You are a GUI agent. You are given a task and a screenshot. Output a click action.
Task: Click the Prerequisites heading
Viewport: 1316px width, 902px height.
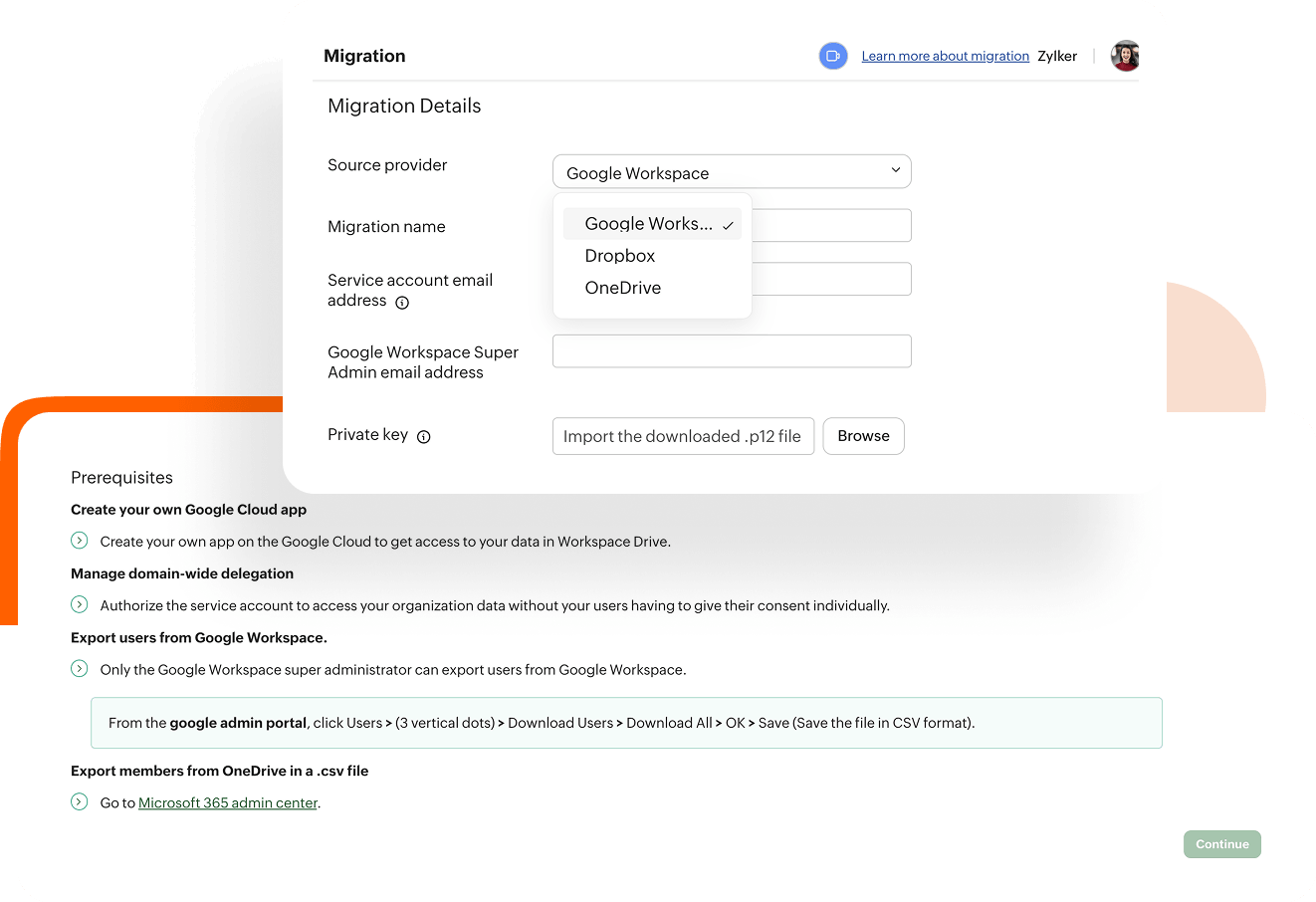click(121, 478)
